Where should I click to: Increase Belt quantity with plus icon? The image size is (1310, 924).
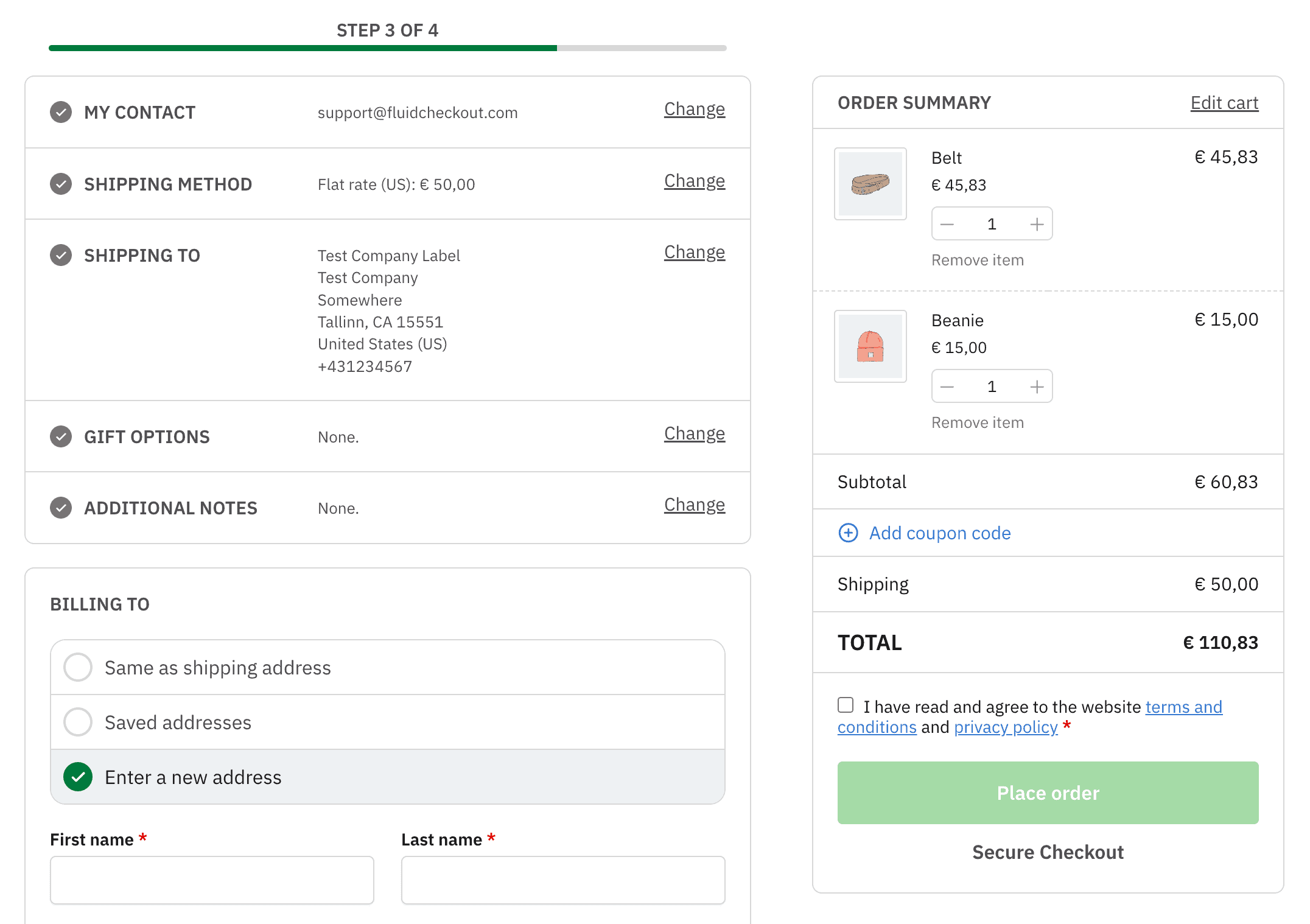tap(1037, 224)
